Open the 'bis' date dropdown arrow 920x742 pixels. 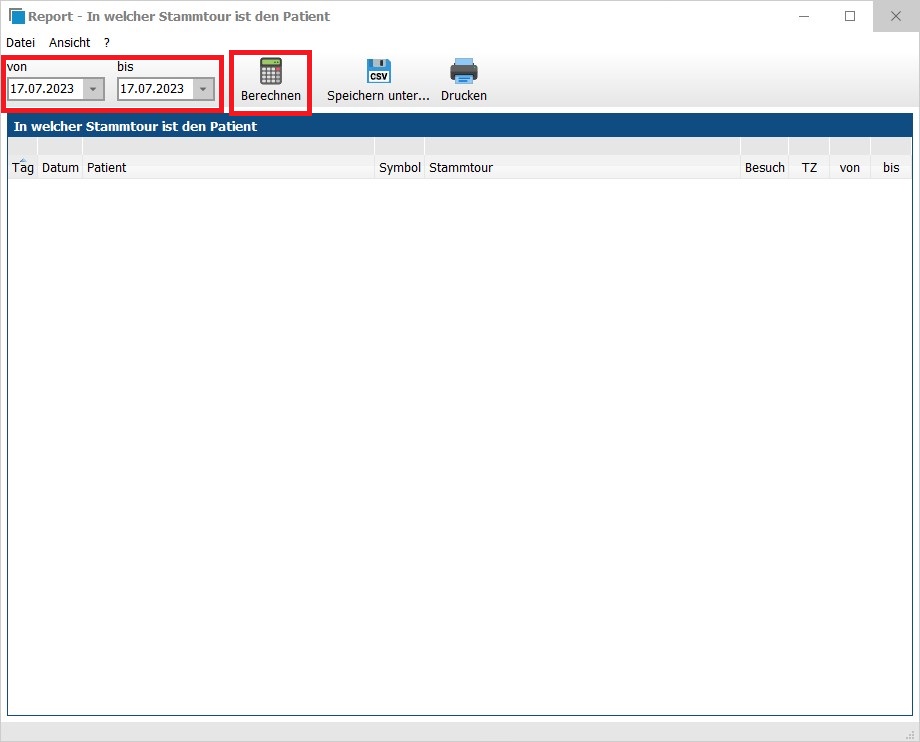click(203, 89)
